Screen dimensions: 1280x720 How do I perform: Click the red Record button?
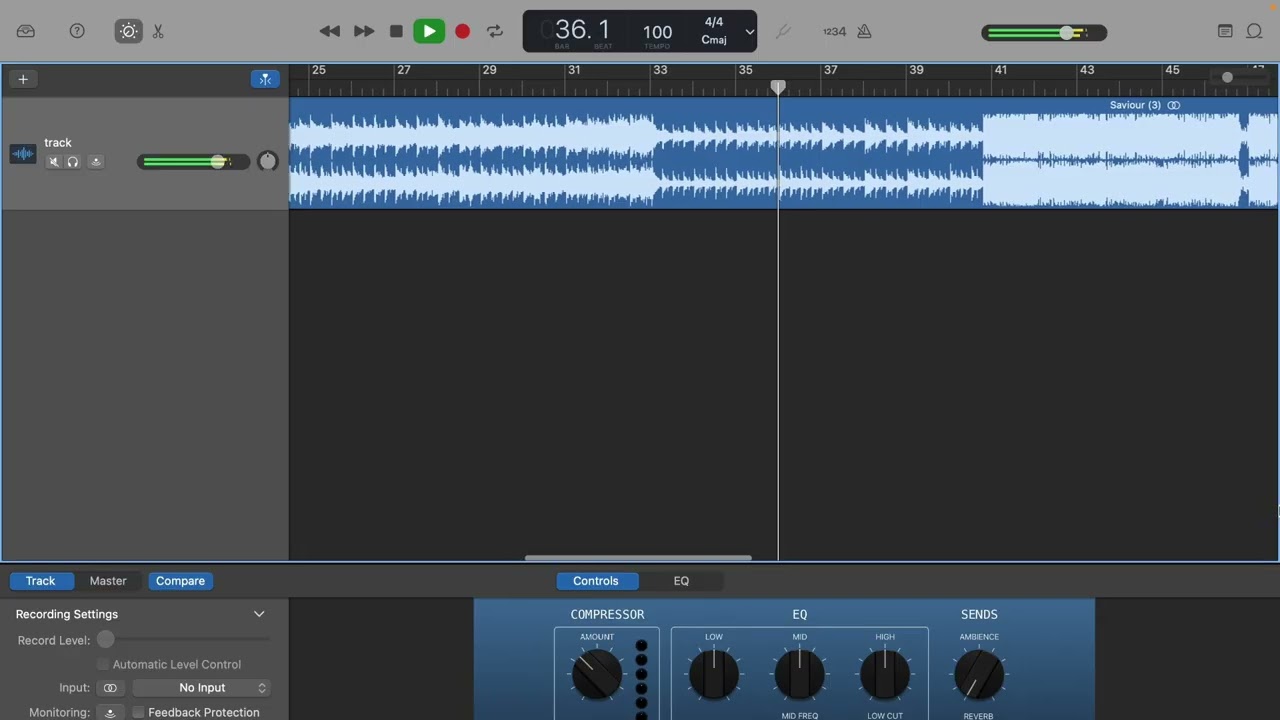(462, 31)
